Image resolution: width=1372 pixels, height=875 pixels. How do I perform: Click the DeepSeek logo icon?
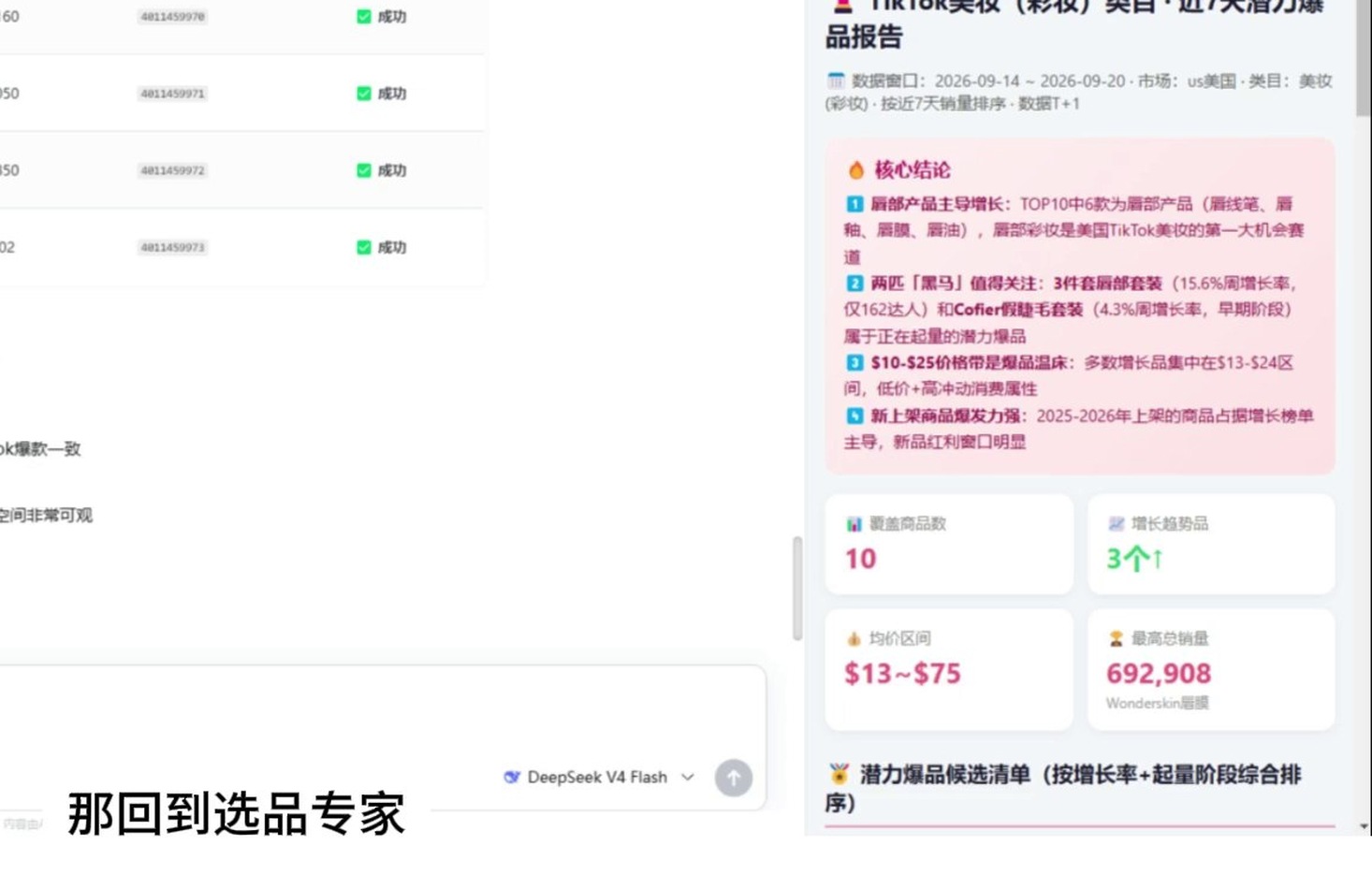click(512, 777)
